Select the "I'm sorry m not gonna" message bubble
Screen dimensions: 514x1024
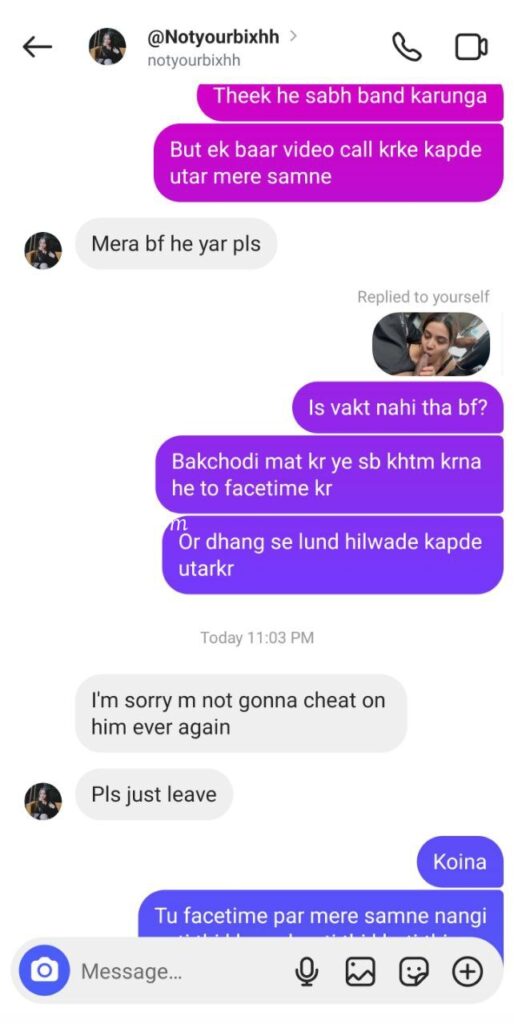[x=240, y=713]
